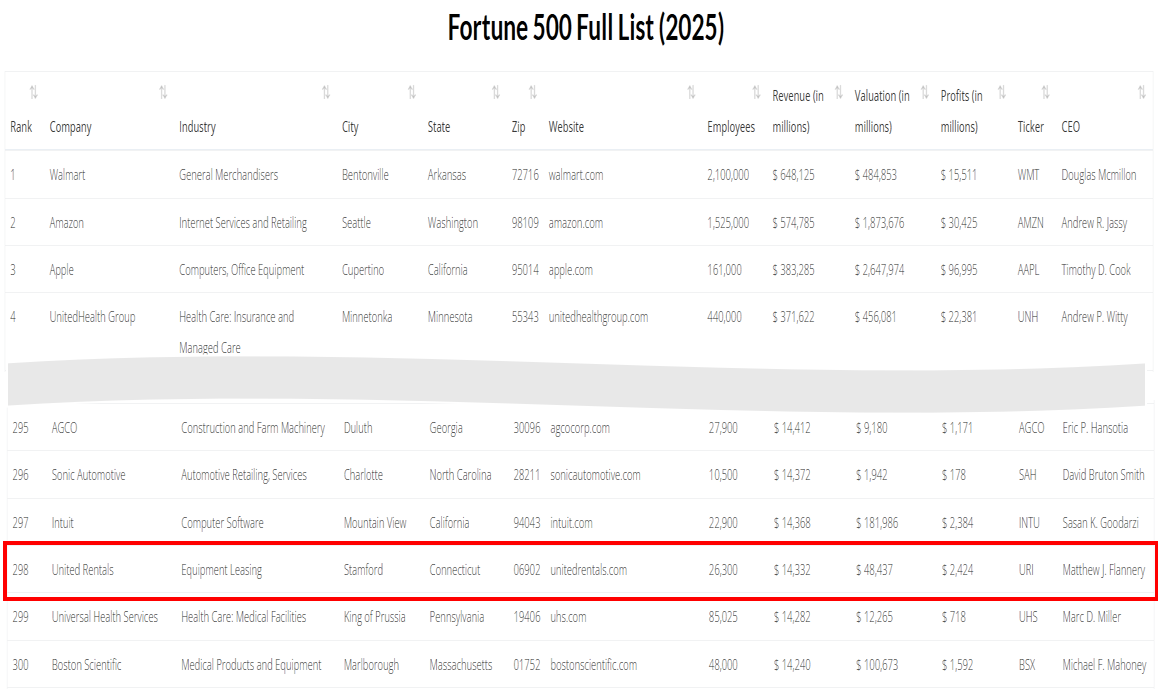Viewport: 1158px width, 689px height.
Task: Select Matthew J. Flannery CEO cell
Action: point(1104,570)
